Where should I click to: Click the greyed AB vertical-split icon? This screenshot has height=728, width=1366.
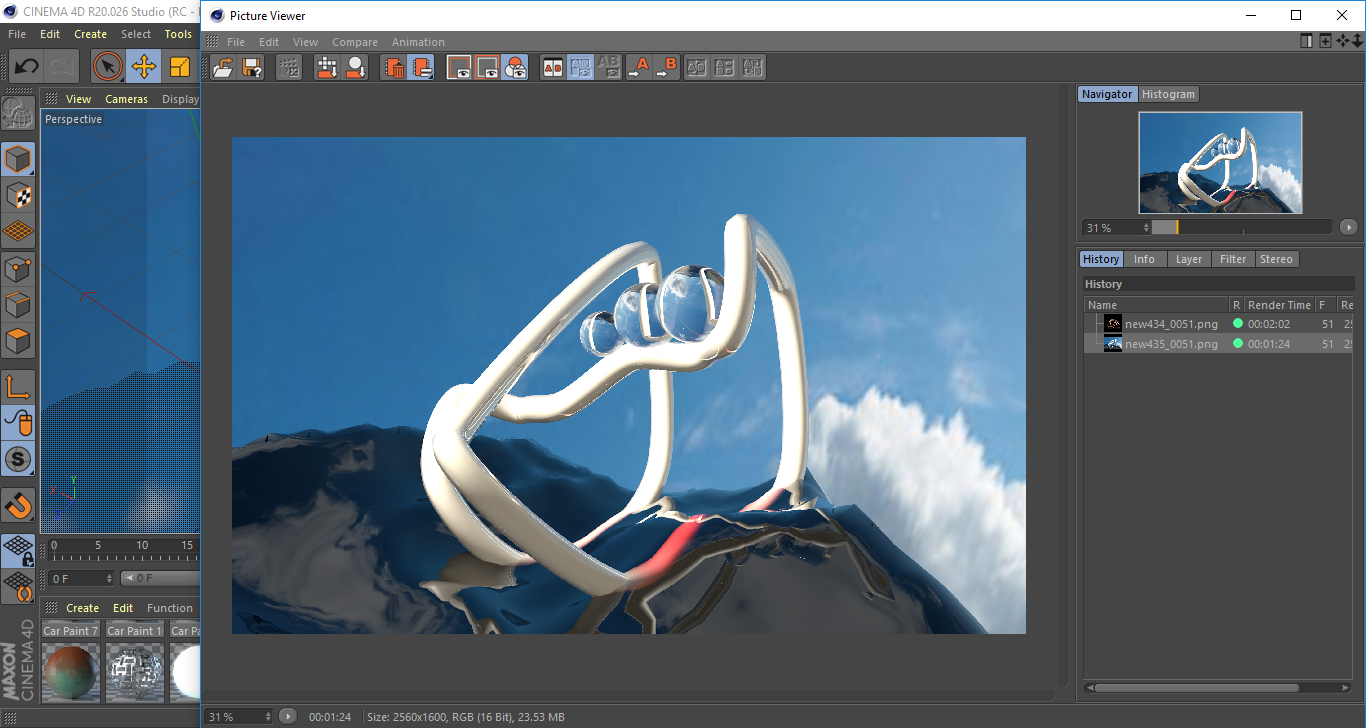point(697,67)
